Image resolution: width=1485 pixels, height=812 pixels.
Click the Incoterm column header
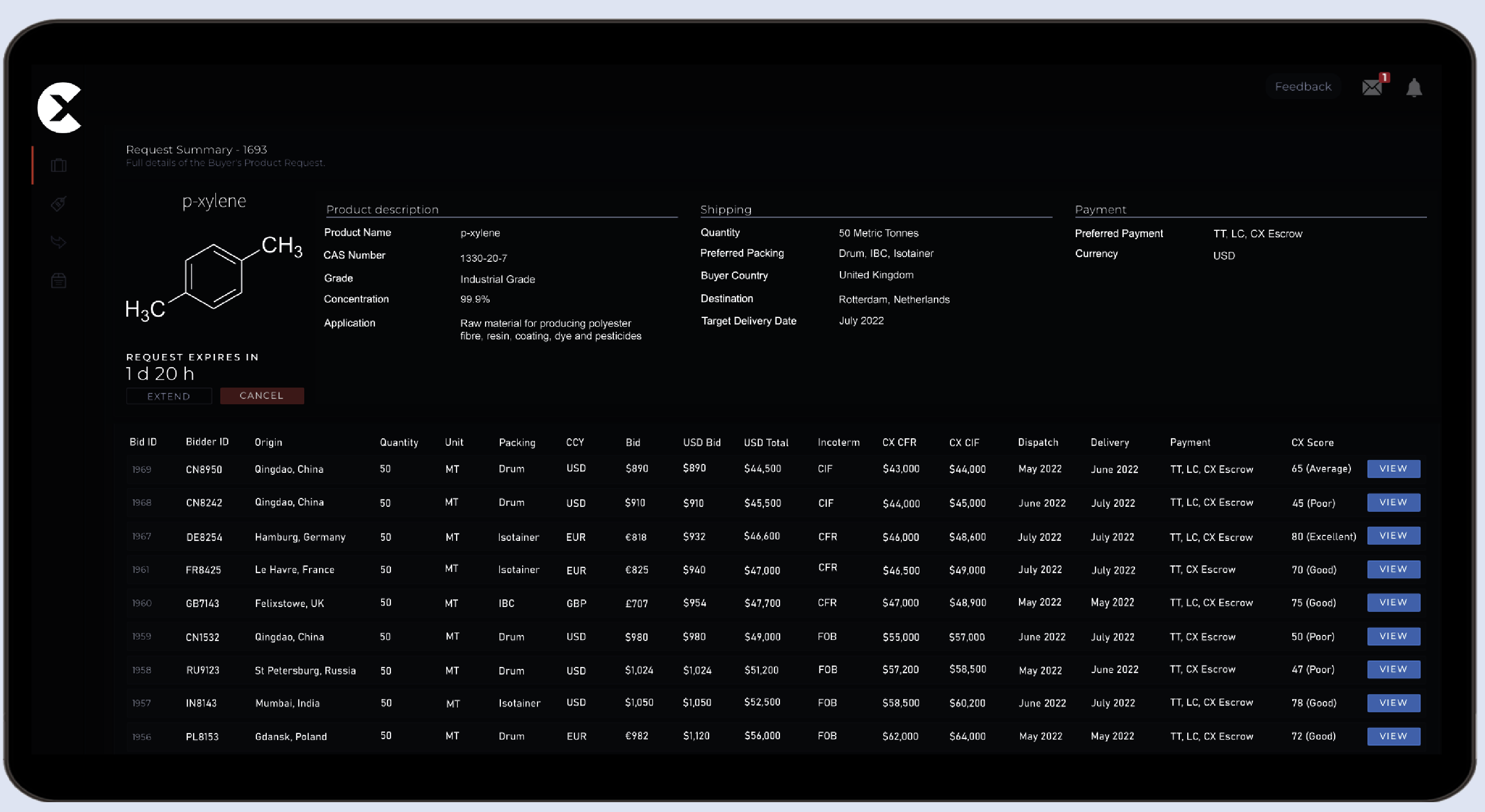(x=838, y=443)
